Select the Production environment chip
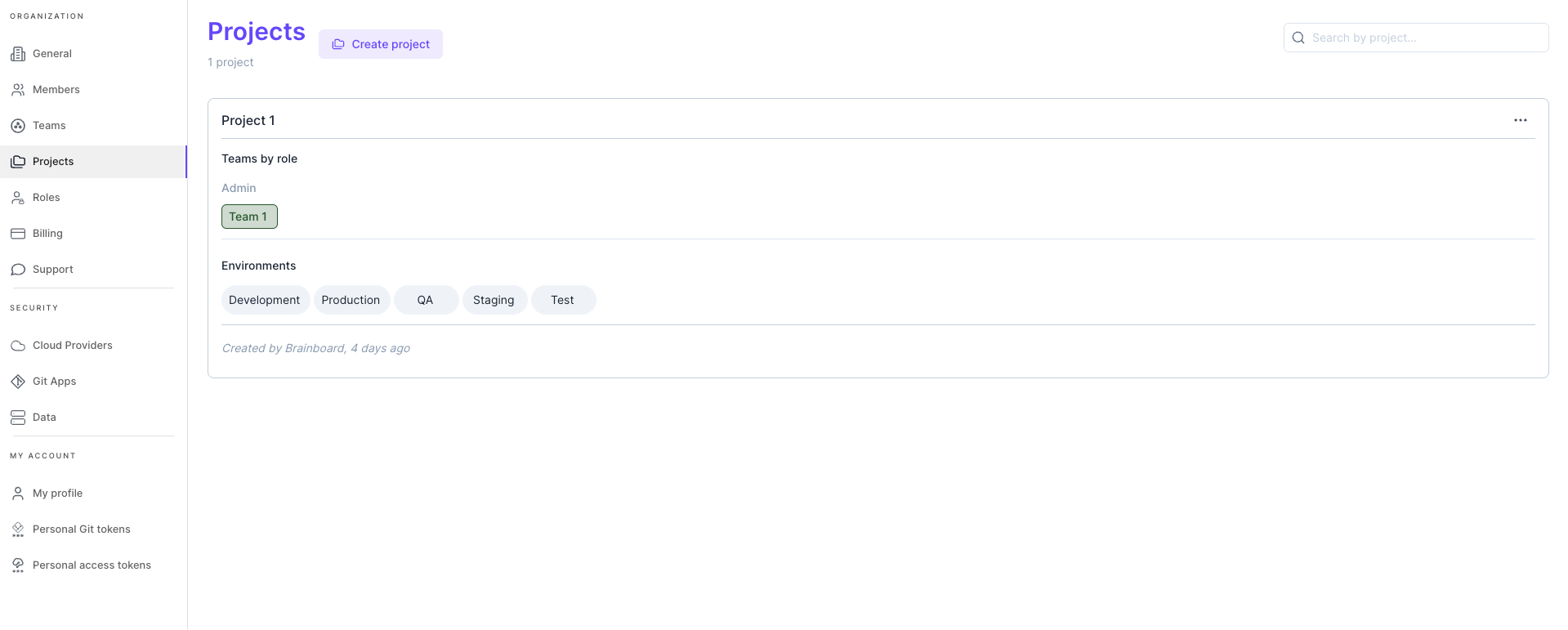 pyautogui.click(x=351, y=300)
